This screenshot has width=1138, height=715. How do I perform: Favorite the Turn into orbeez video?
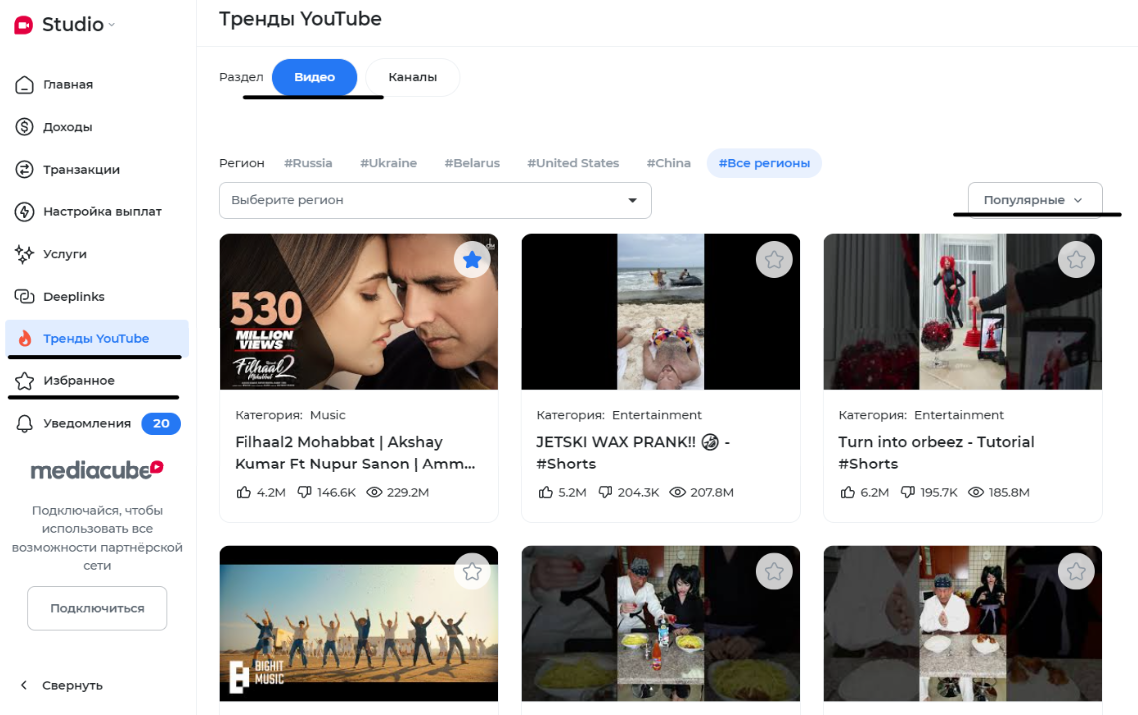(x=1076, y=259)
